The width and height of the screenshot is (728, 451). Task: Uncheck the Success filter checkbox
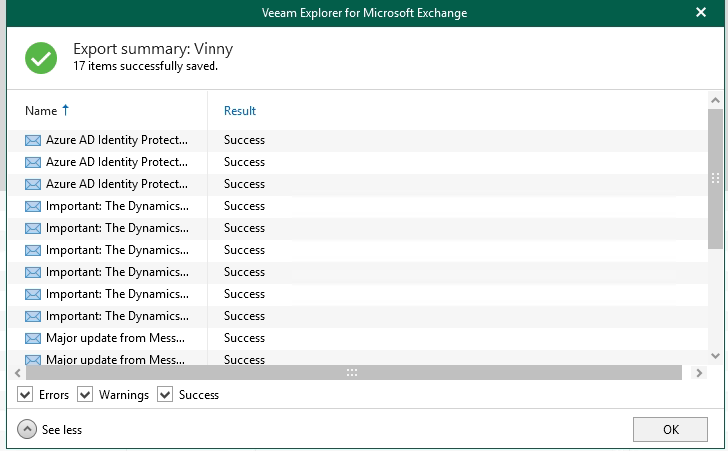165,394
